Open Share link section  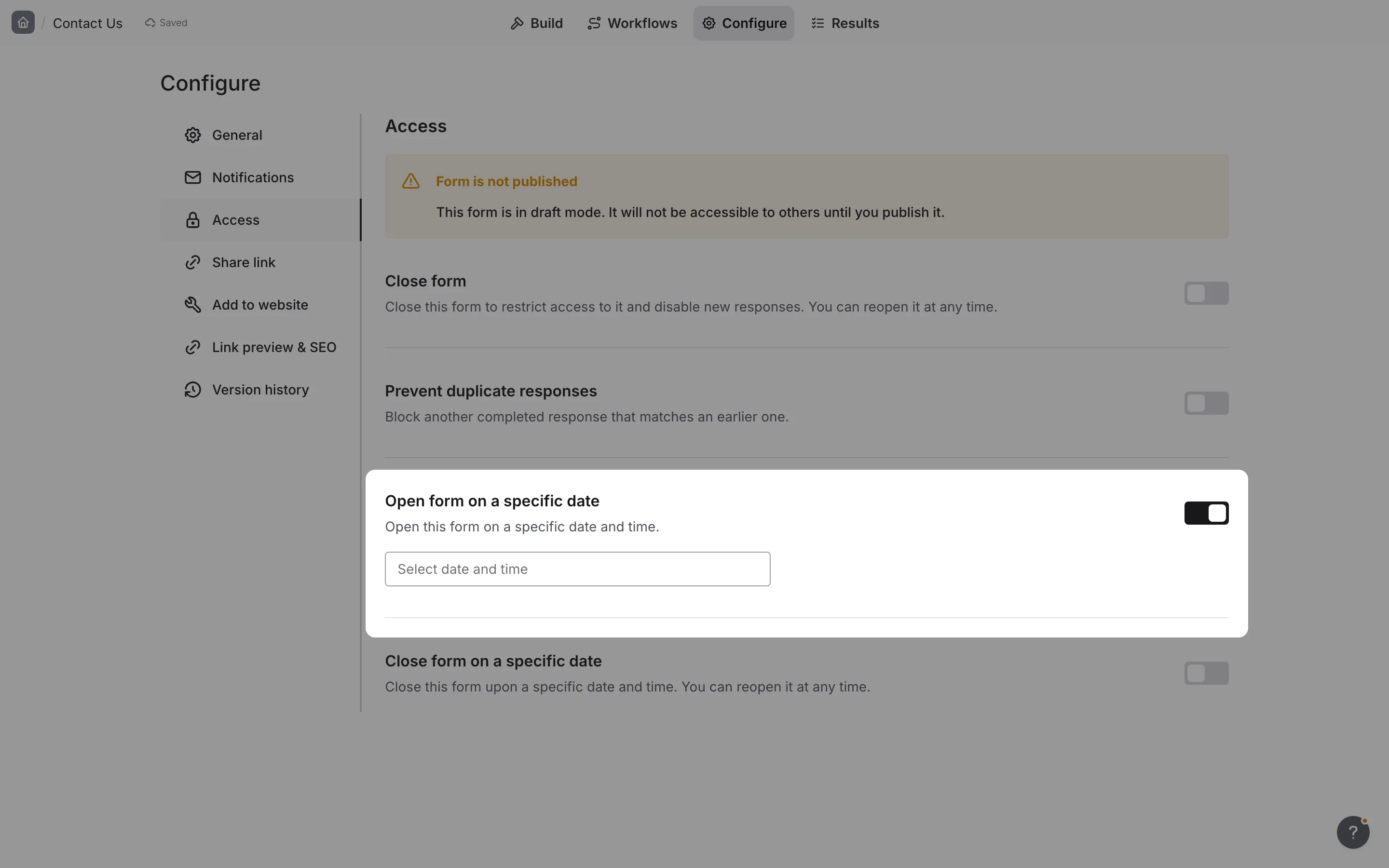[x=260, y=262]
